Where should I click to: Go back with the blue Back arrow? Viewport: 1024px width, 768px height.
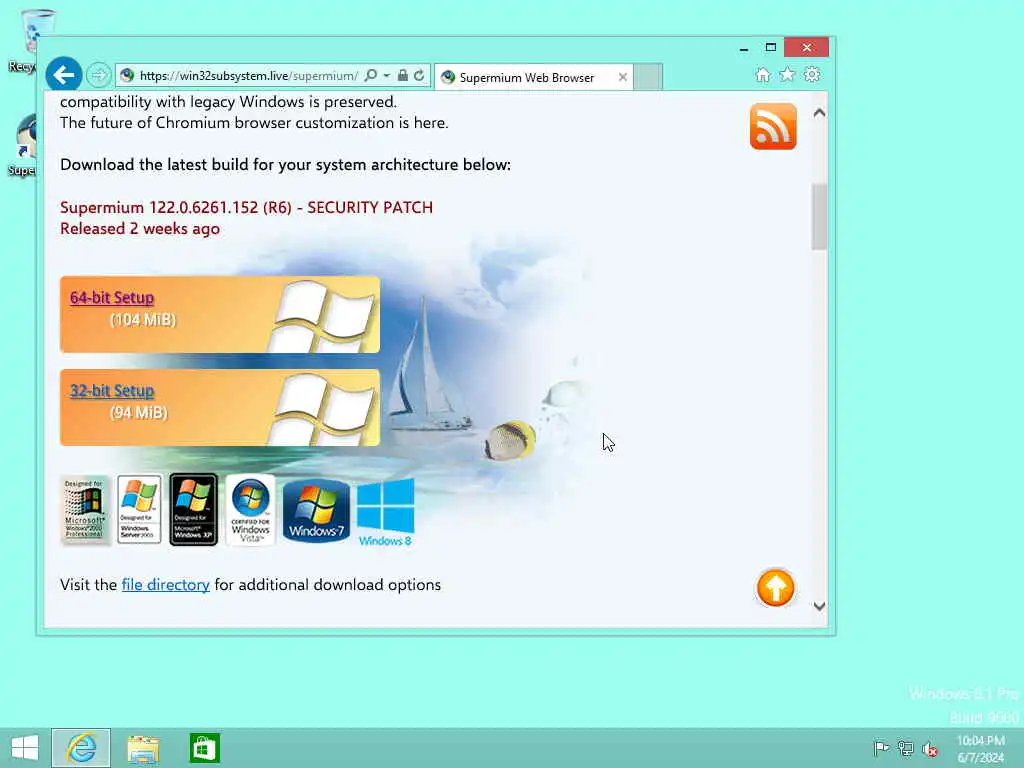[x=63, y=75]
